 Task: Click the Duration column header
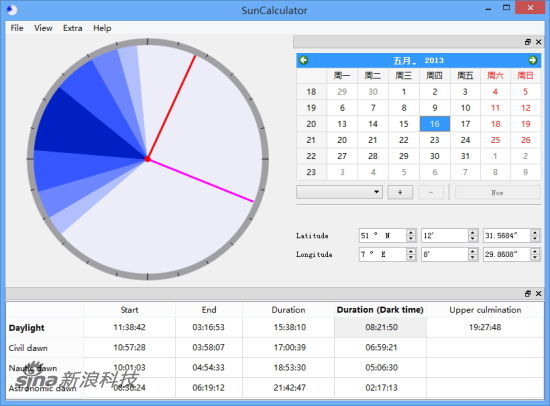[x=288, y=310]
